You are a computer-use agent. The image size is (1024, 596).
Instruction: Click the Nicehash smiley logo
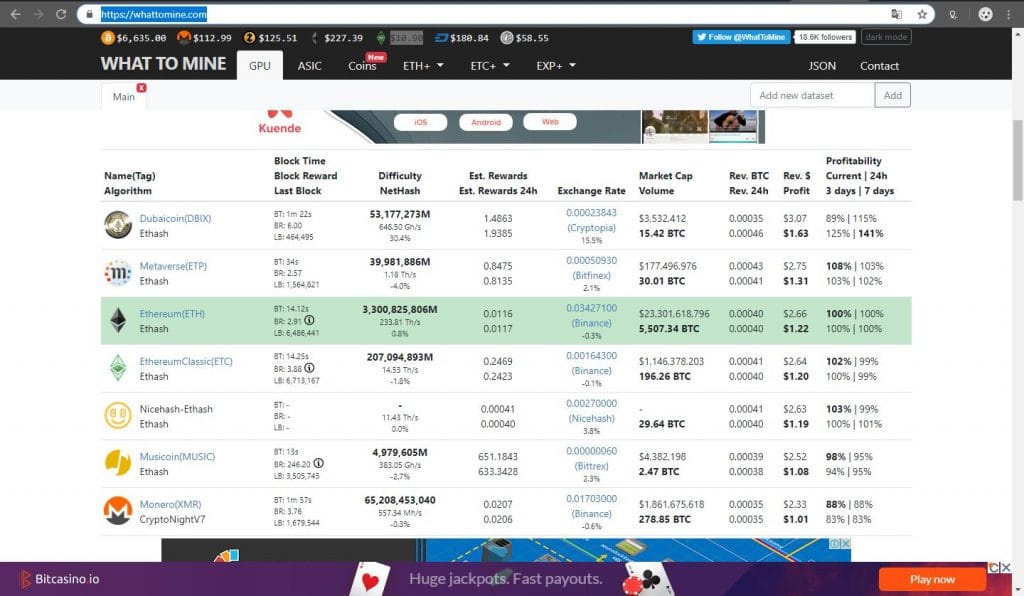[118, 415]
